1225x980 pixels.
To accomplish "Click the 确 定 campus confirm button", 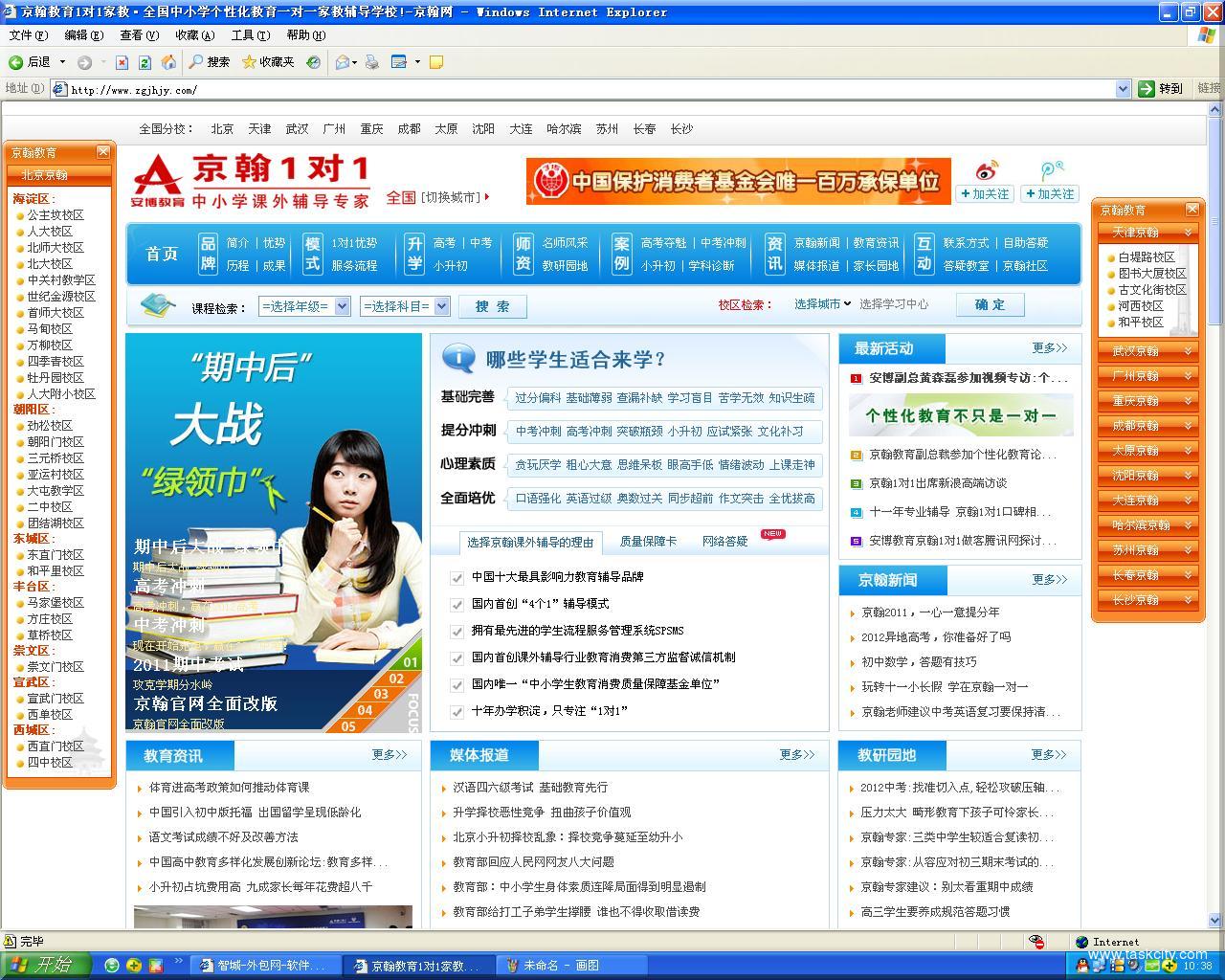I will click(x=991, y=304).
